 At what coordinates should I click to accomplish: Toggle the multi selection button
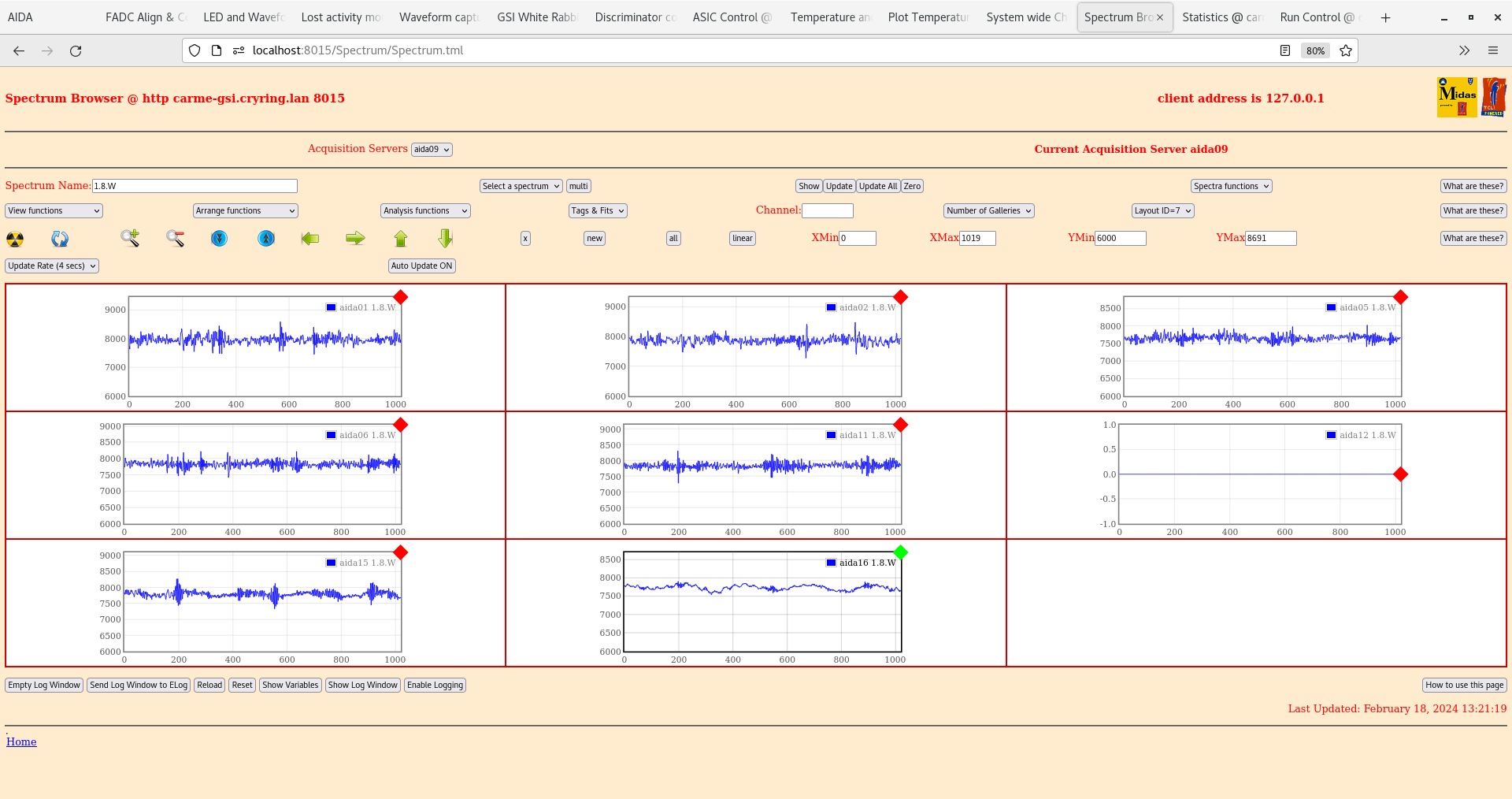click(x=578, y=186)
